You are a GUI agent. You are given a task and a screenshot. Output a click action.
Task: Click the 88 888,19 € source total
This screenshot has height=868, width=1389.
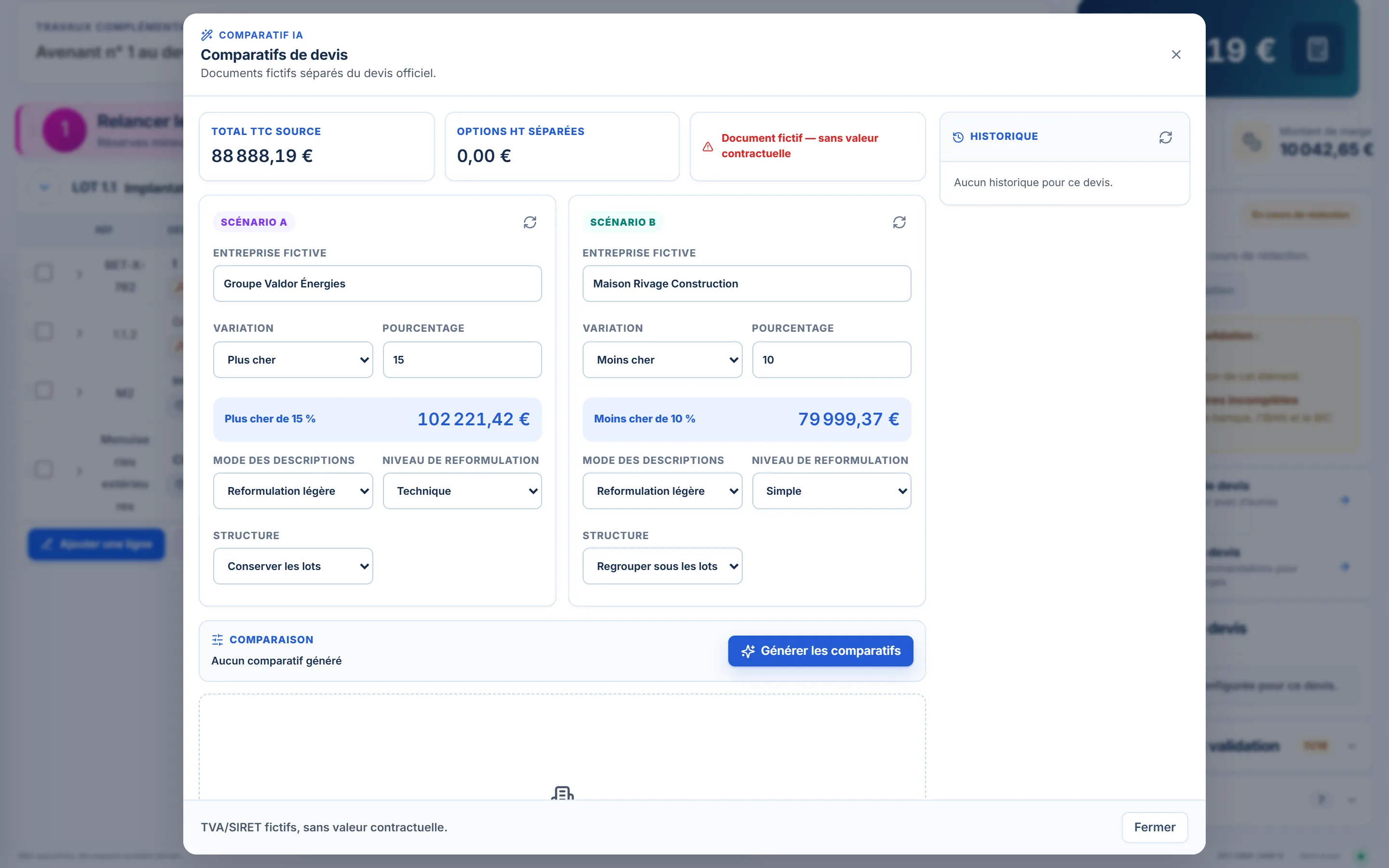(262, 156)
